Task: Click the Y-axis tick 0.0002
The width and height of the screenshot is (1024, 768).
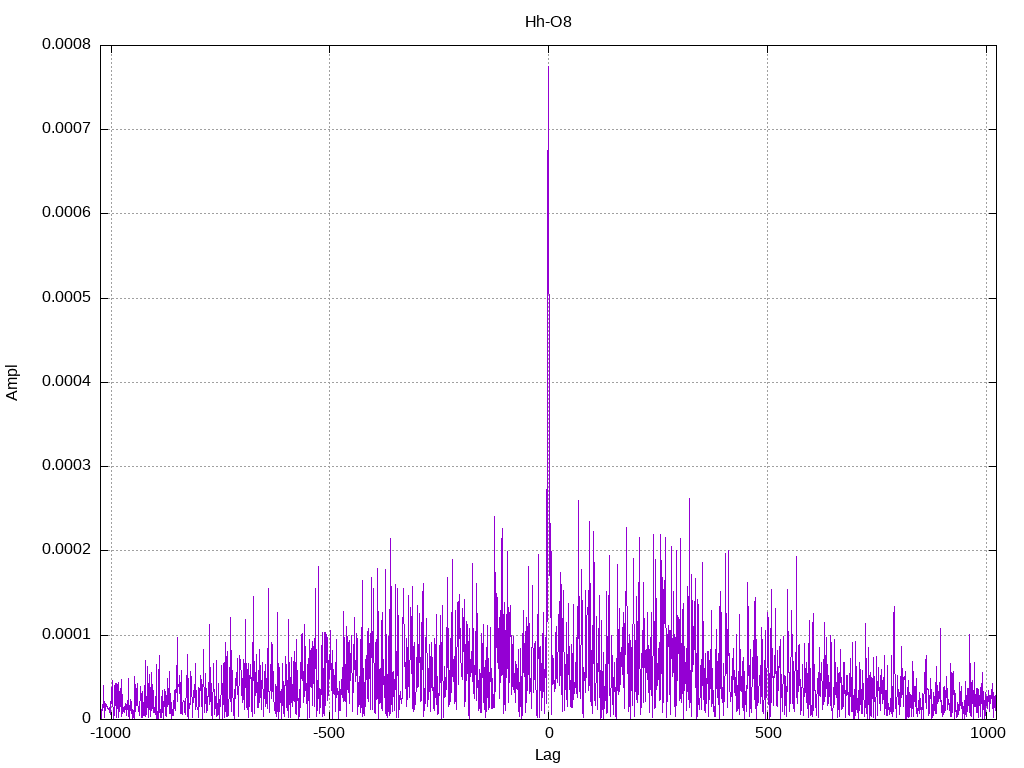Action: [67, 550]
